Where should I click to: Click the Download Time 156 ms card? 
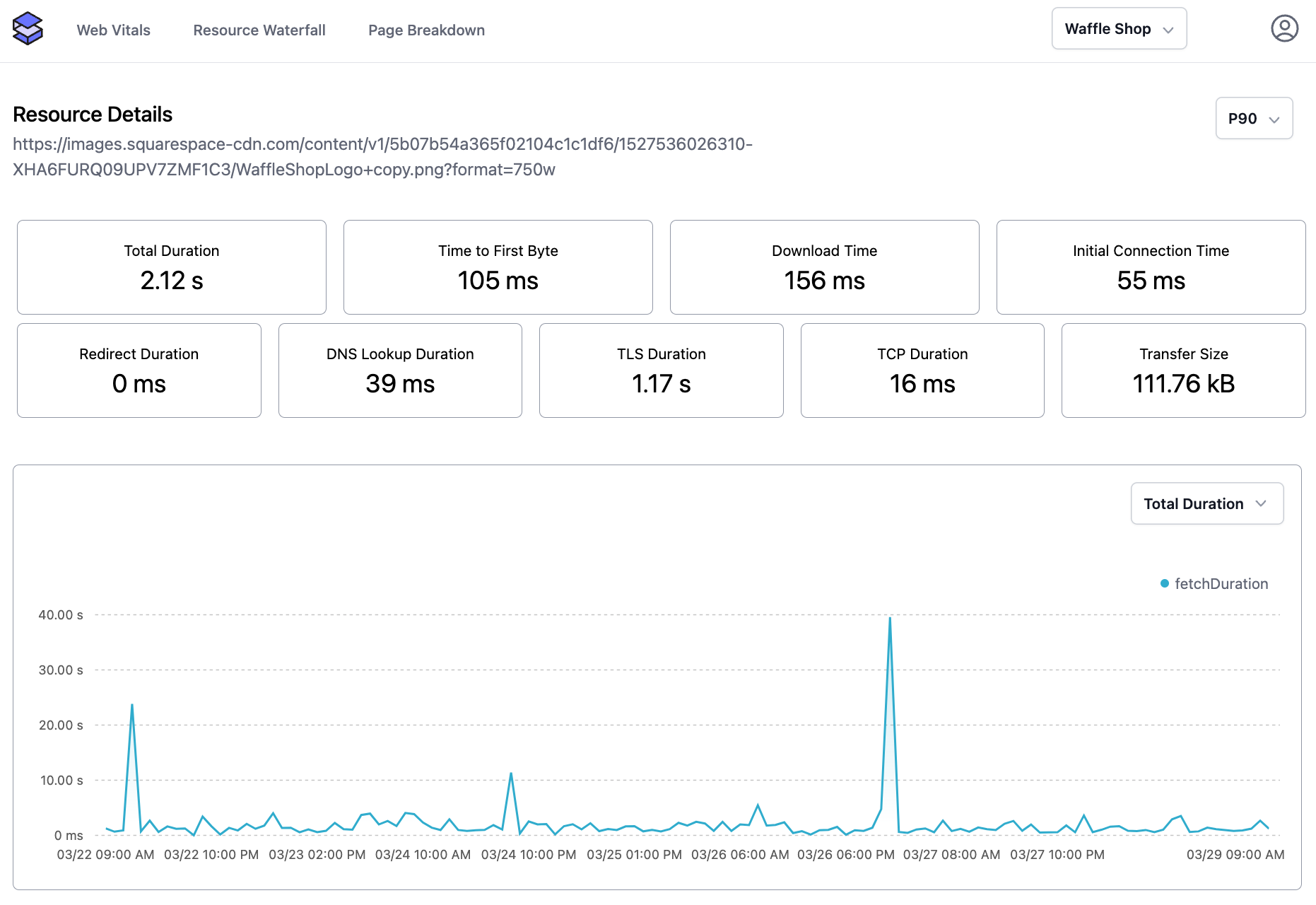point(824,267)
